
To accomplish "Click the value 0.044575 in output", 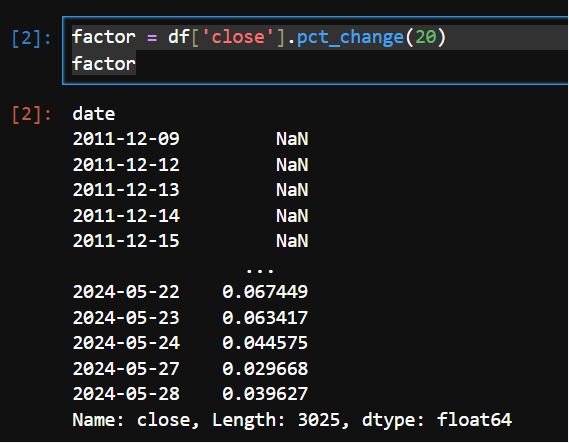I will [x=265, y=343].
